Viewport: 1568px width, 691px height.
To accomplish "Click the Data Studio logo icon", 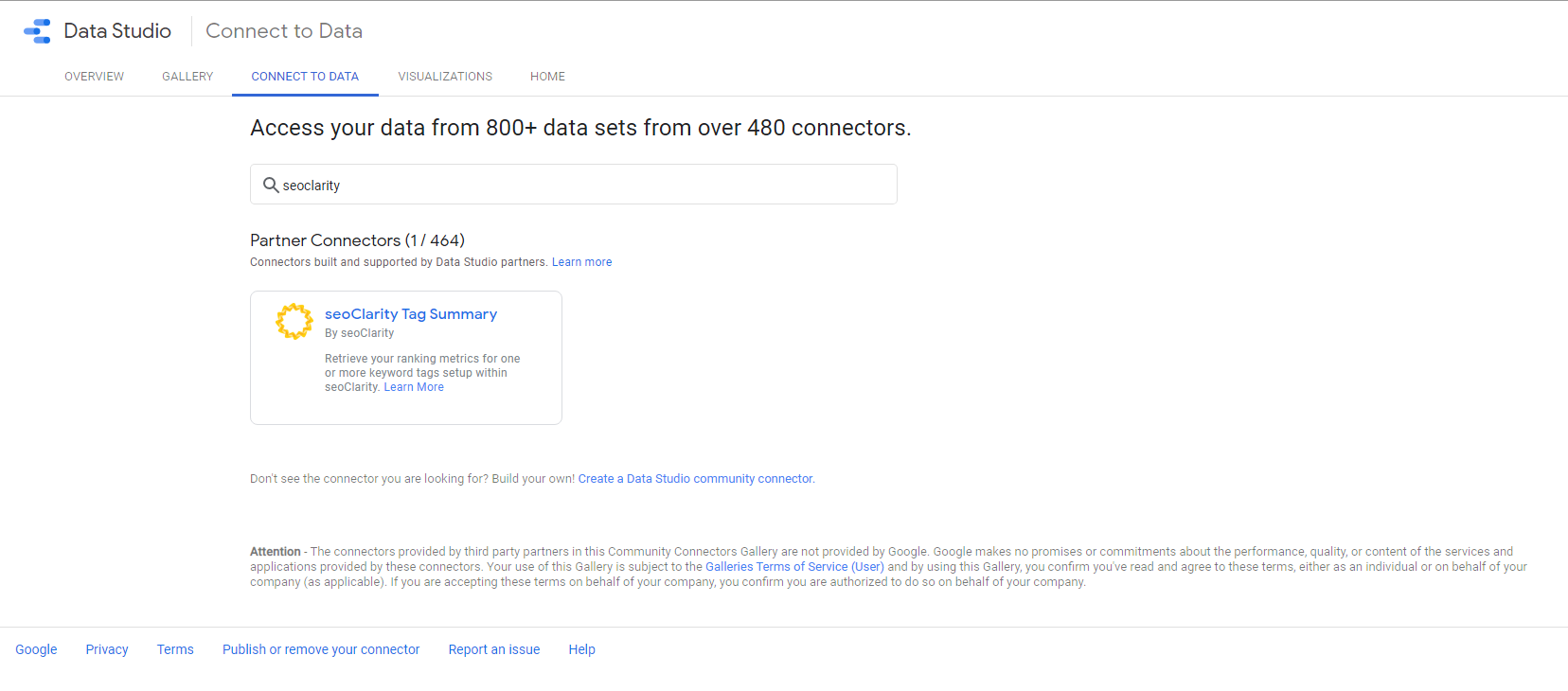I will tap(38, 31).
